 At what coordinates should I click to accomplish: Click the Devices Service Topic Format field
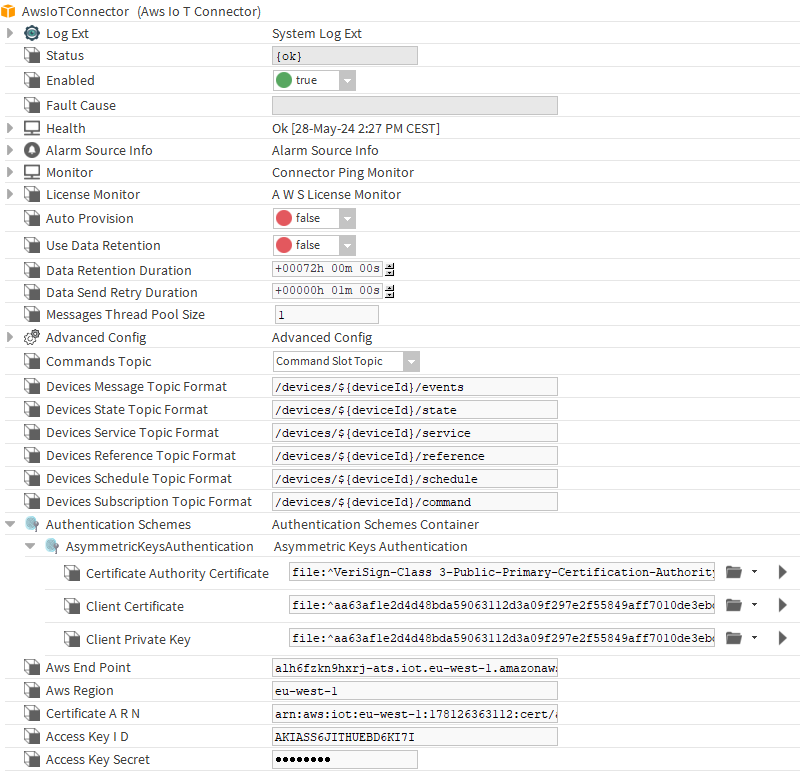click(x=415, y=433)
